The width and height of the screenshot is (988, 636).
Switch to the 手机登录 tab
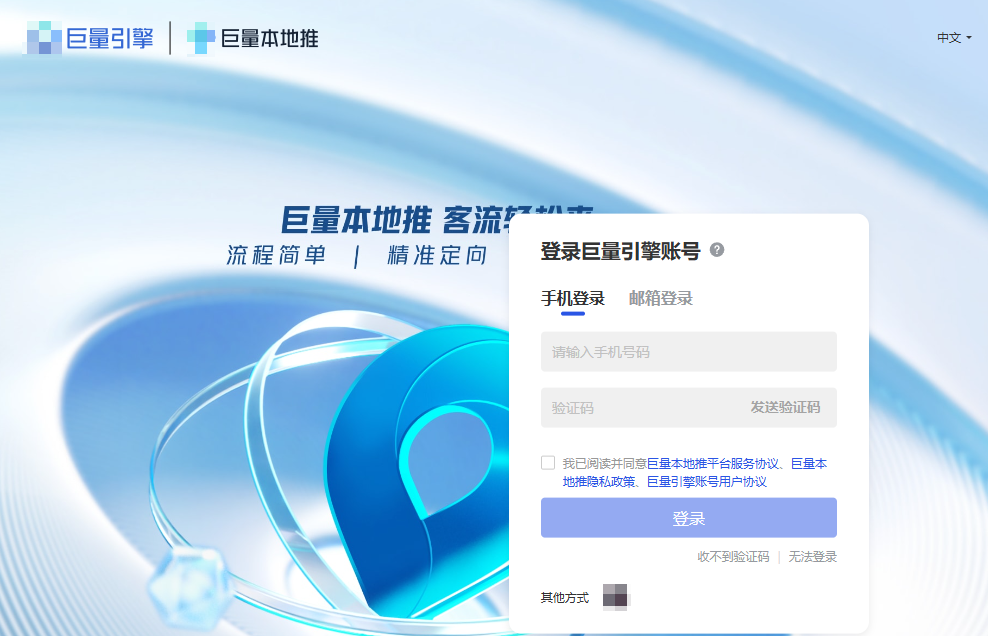[573, 298]
